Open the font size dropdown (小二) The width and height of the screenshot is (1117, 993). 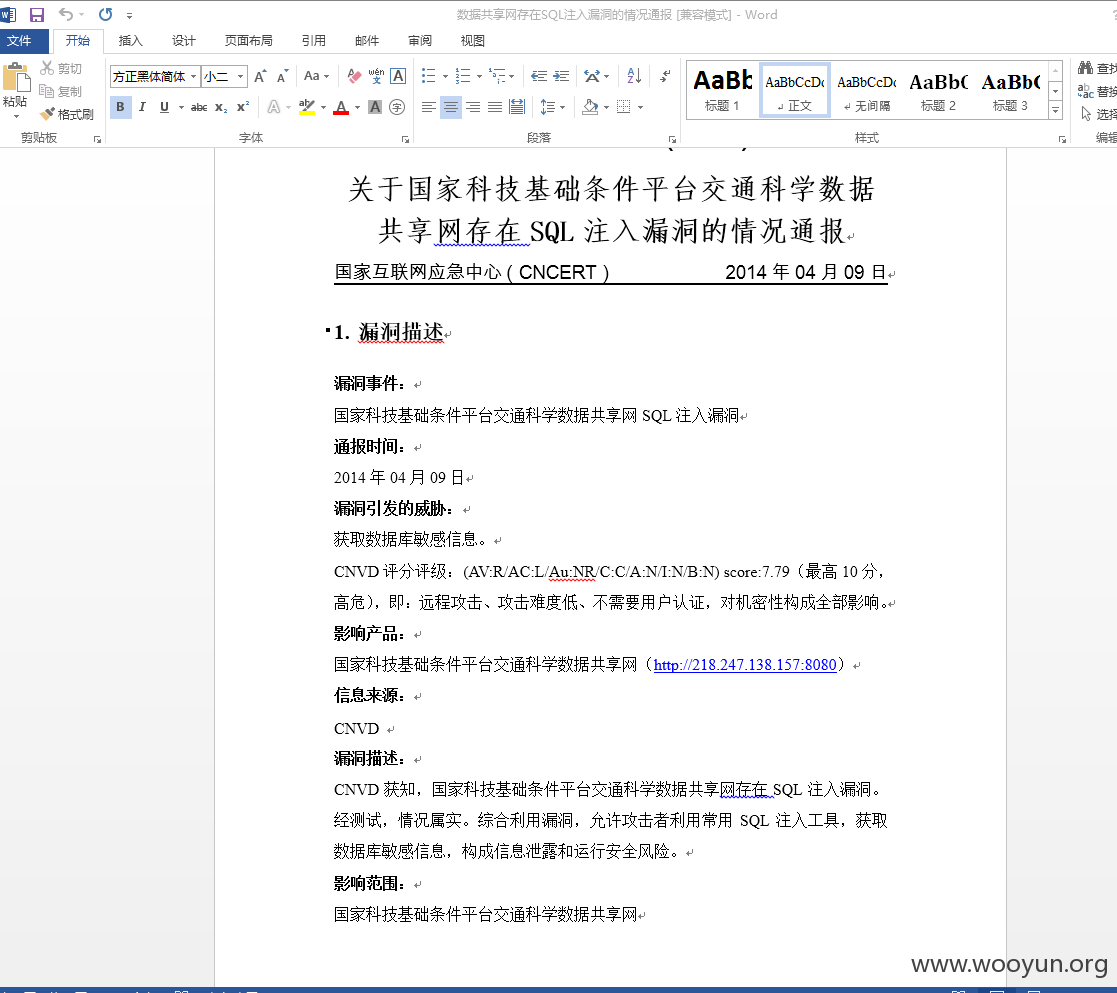pos(241,76)
